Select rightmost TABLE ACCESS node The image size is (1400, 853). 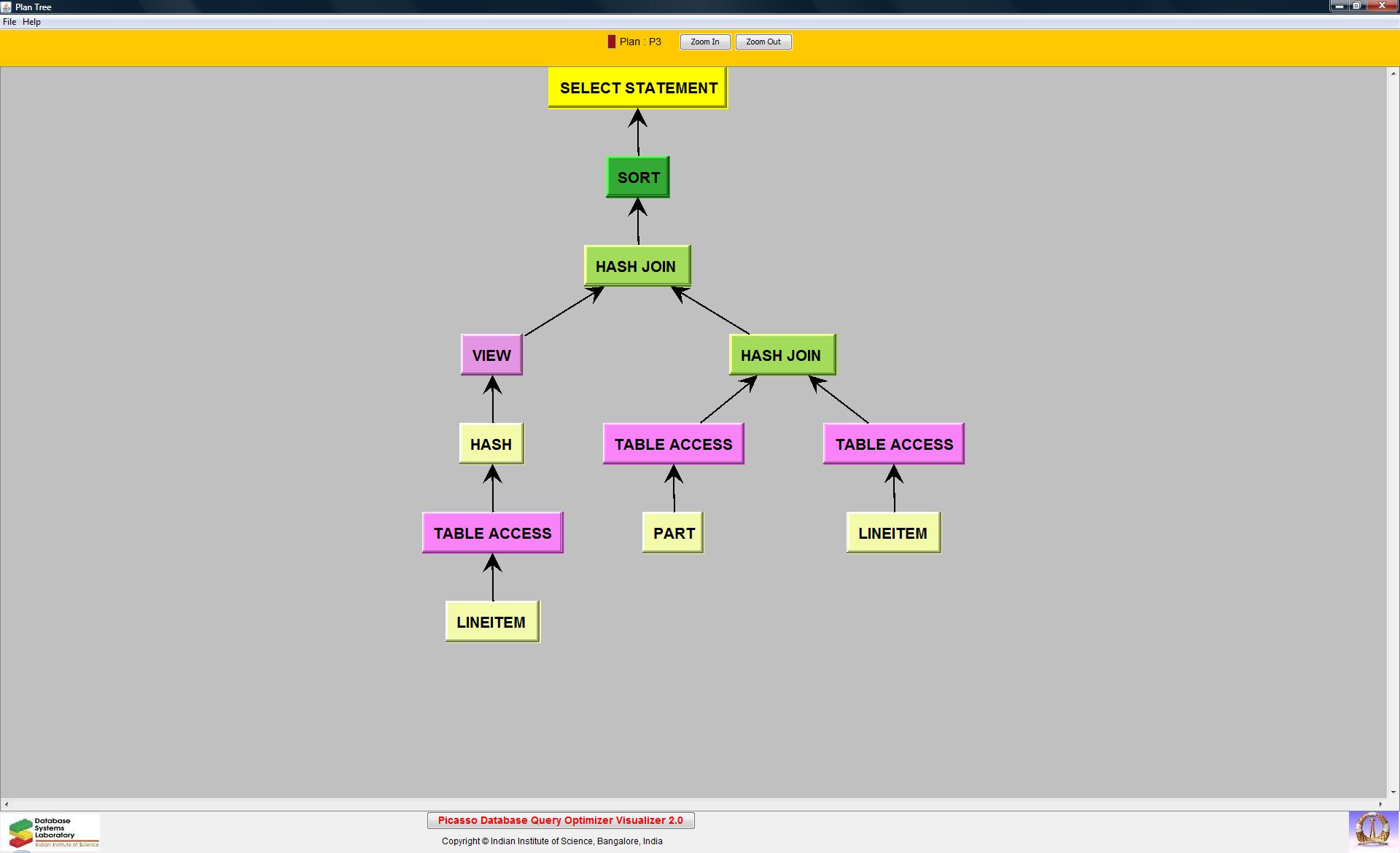pos(893,444)
